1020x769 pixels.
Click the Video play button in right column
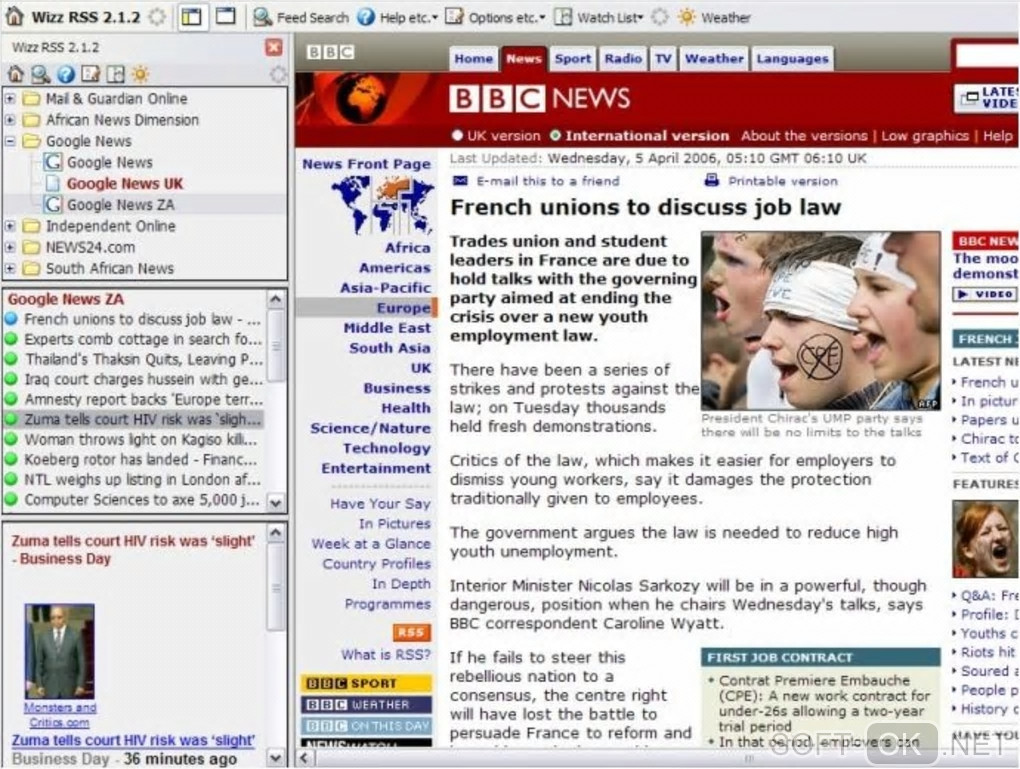point(984,294)
